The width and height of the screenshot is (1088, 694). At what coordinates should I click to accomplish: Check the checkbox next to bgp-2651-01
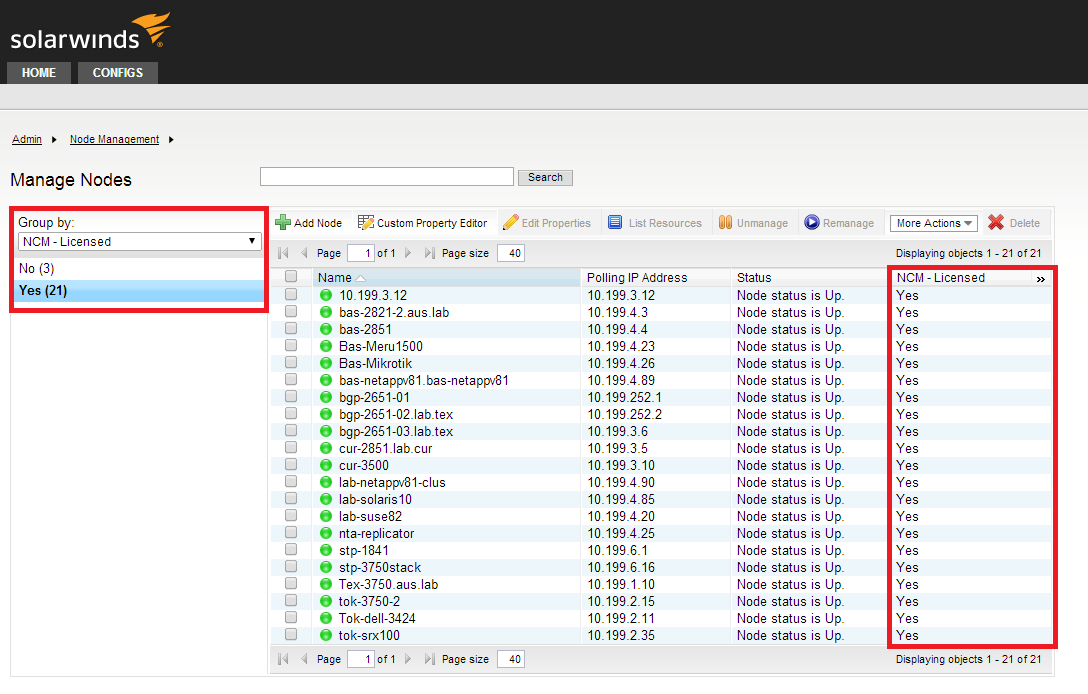point(290,397)
